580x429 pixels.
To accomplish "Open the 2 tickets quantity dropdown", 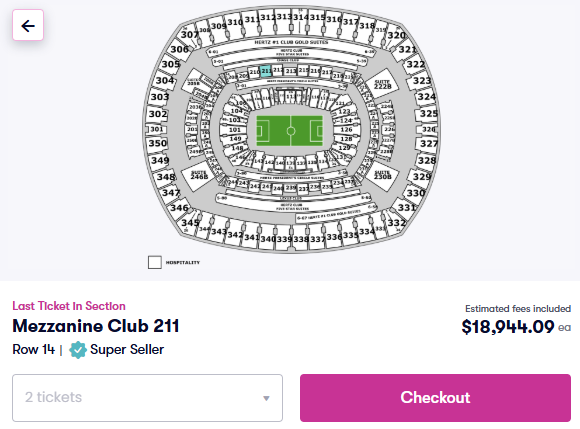I will [x=147, y=398].
